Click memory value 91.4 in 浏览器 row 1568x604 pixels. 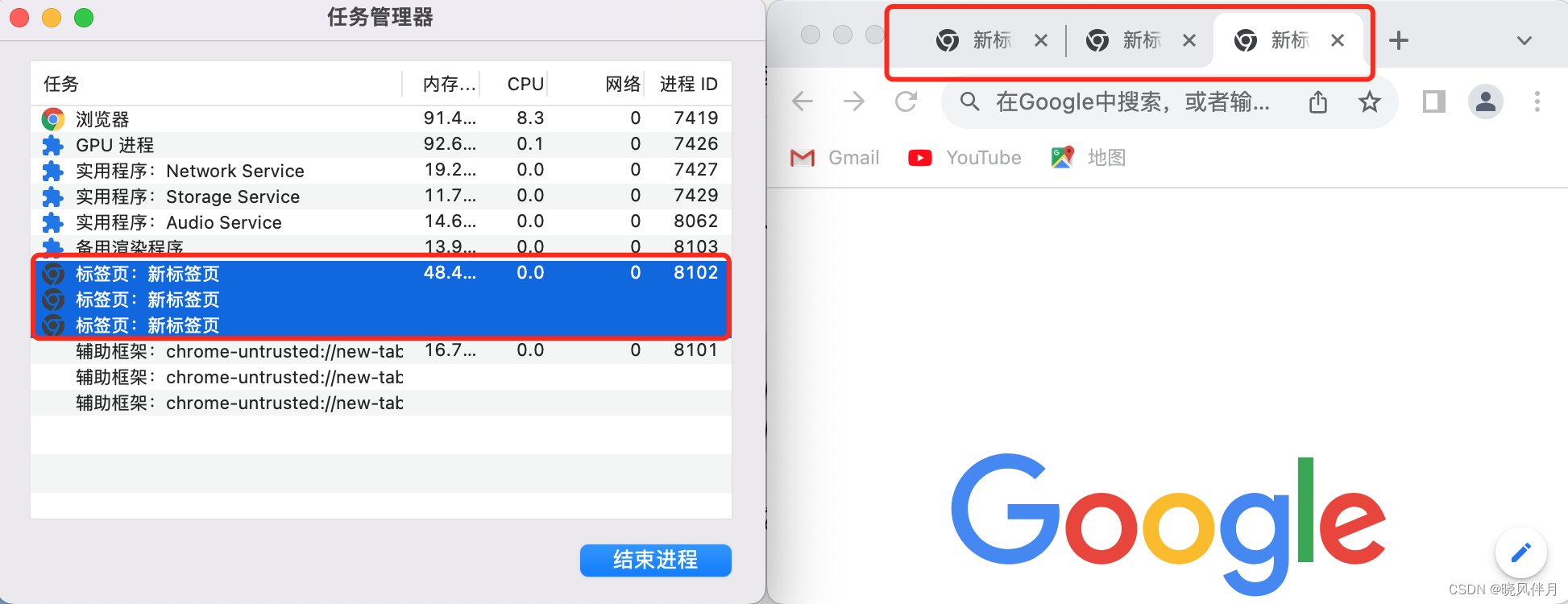pyautogui.click(x=450, y=118)
